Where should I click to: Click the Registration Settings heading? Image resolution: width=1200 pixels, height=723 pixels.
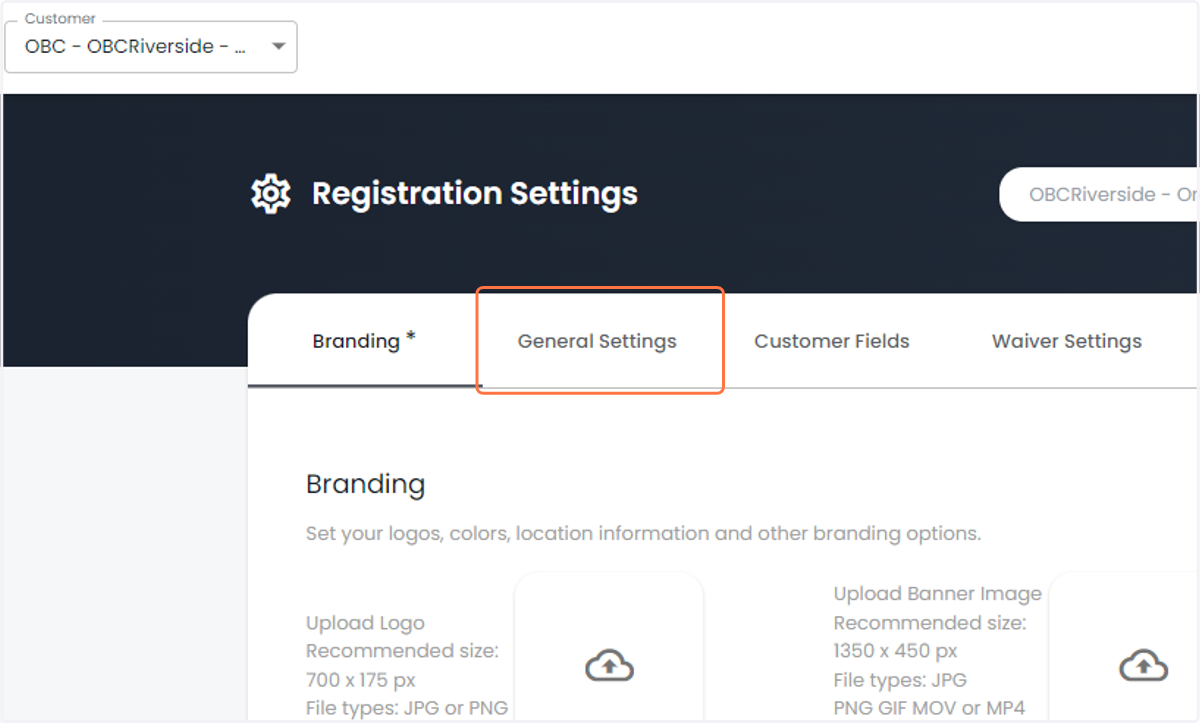475,193
